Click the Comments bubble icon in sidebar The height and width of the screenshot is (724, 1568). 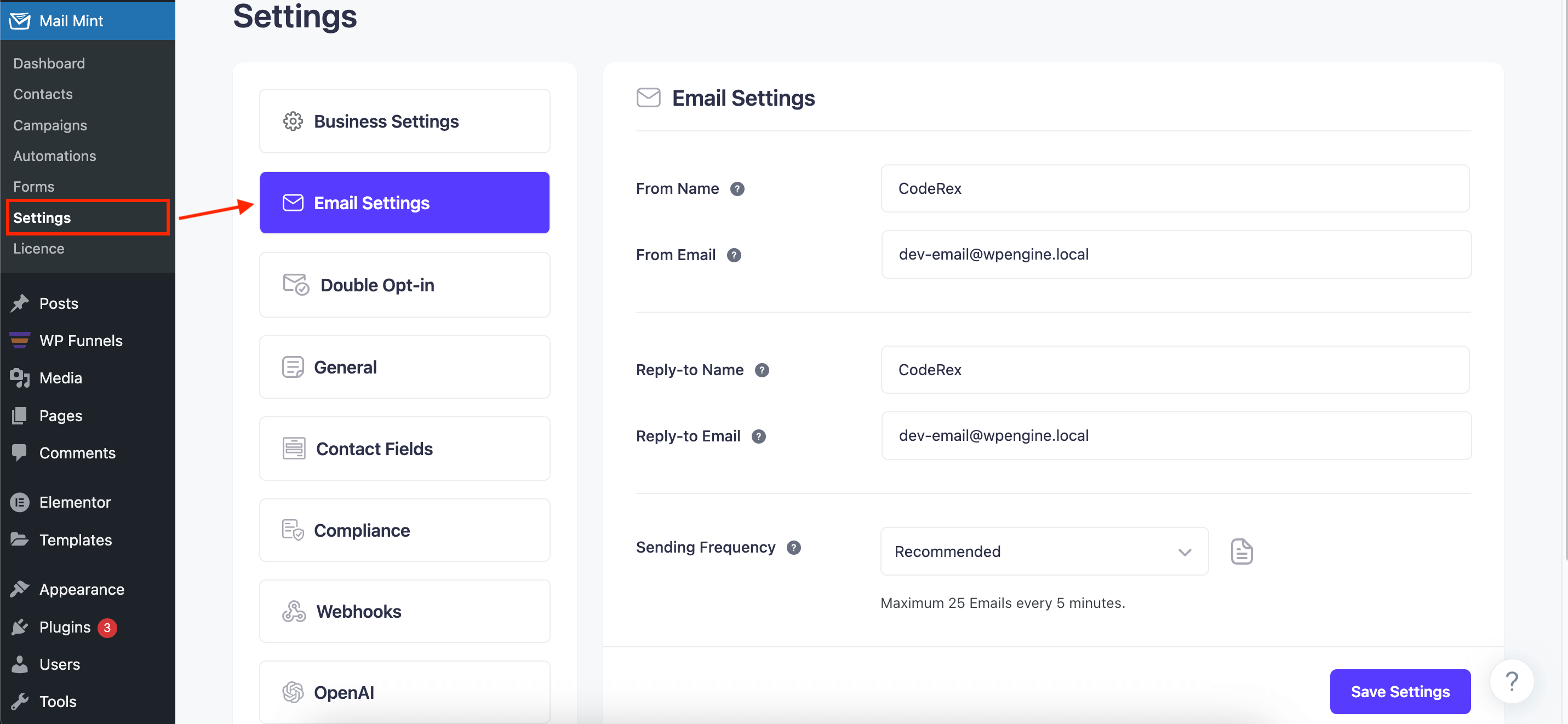click(x=20, y=453)
